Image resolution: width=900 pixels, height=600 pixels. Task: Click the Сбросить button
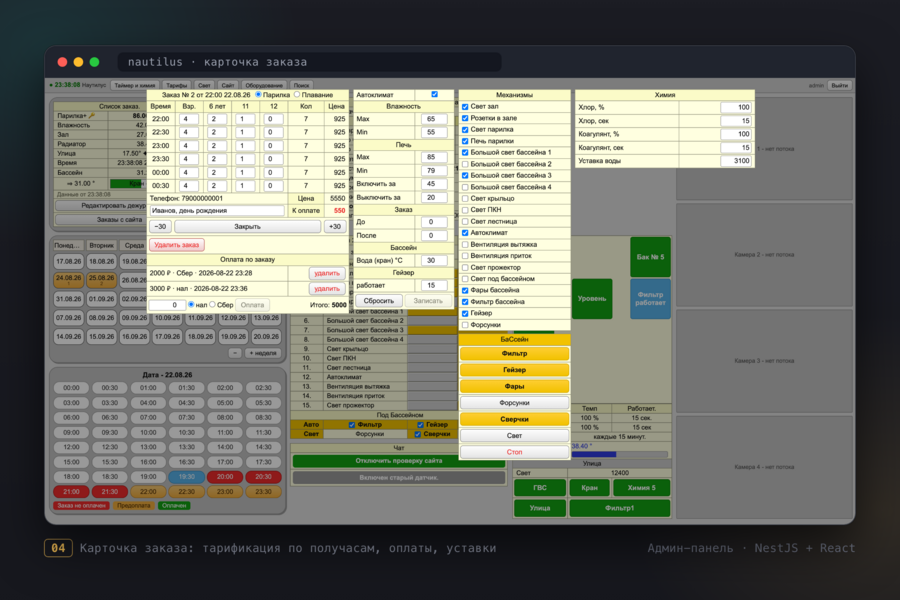click(x=378, y=301)
